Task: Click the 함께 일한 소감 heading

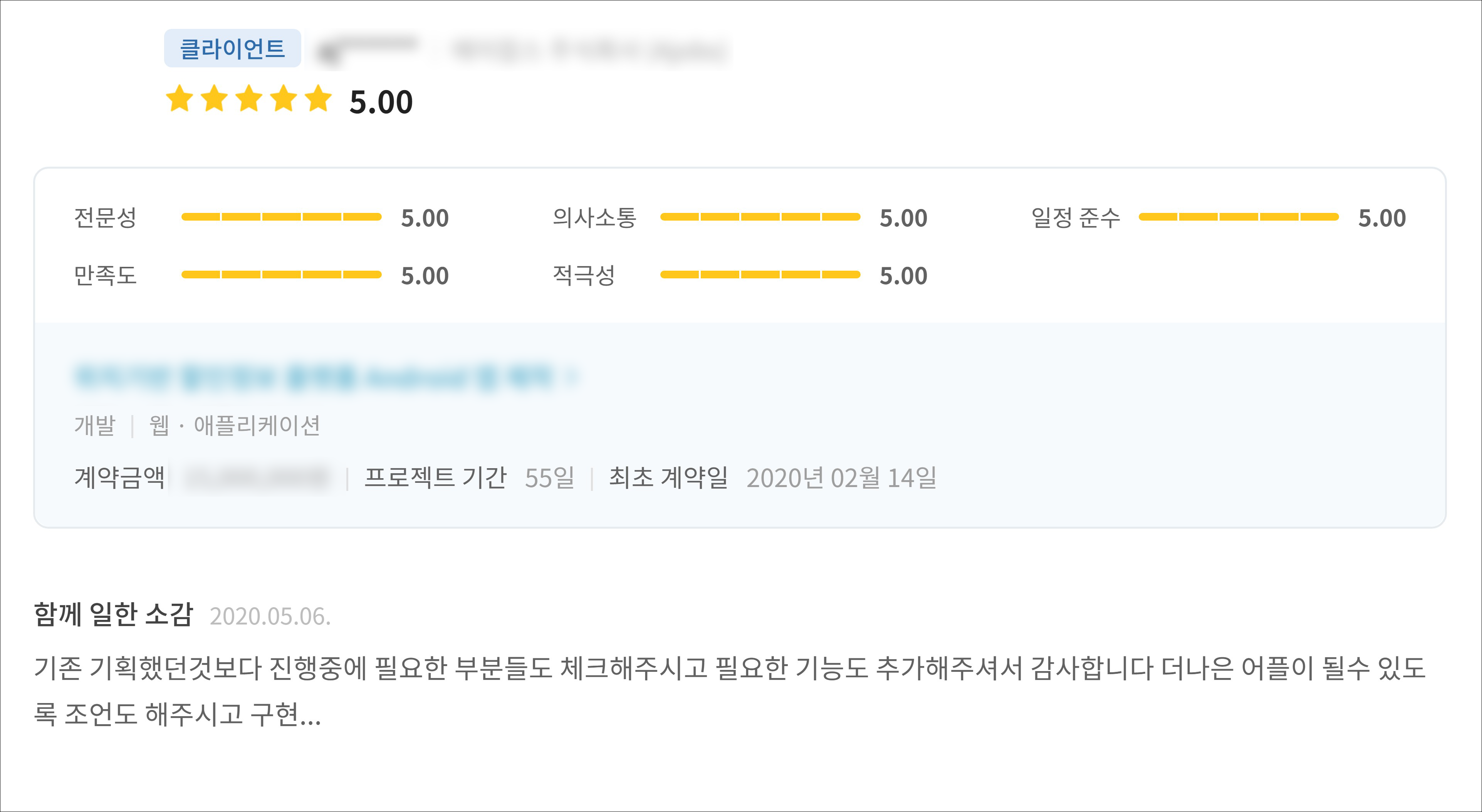Action: tap(113, 614)
